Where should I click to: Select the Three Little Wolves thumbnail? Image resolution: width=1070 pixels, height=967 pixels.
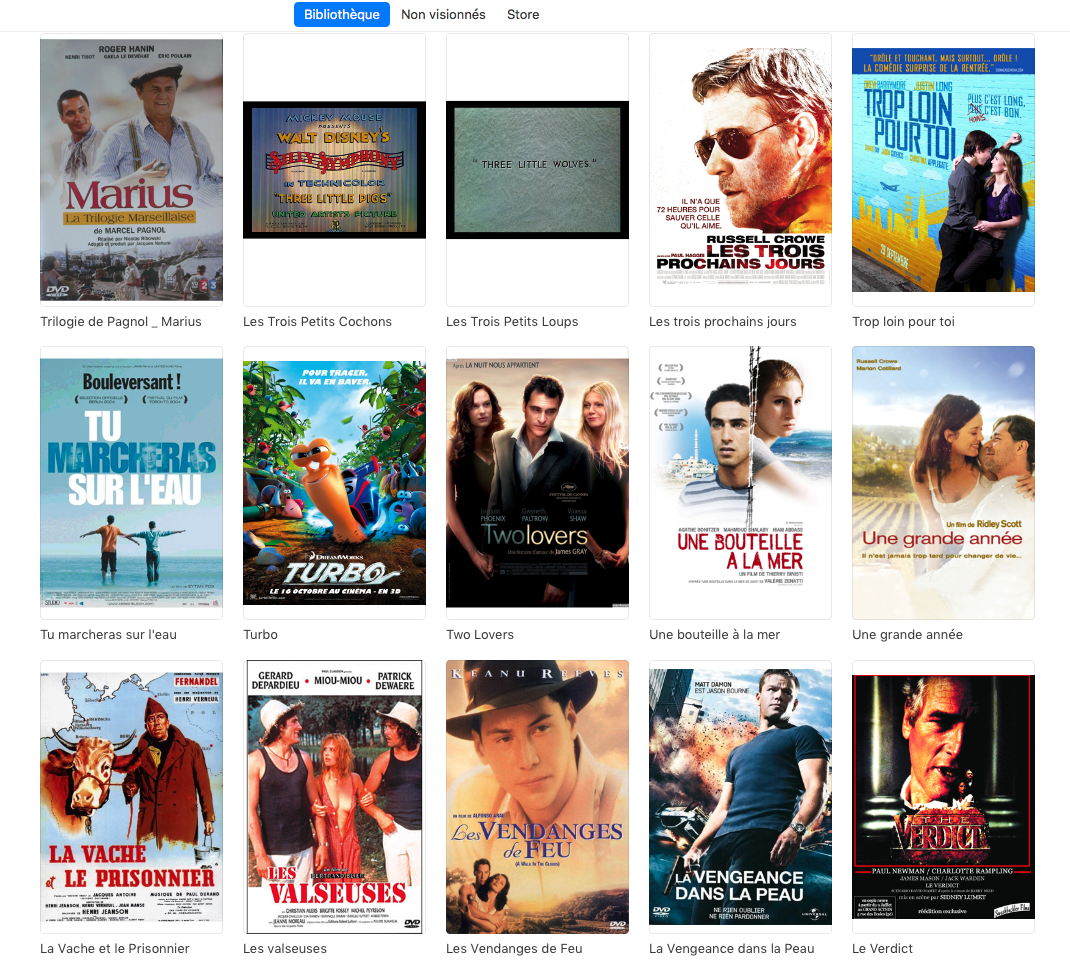tap(537, 170)
